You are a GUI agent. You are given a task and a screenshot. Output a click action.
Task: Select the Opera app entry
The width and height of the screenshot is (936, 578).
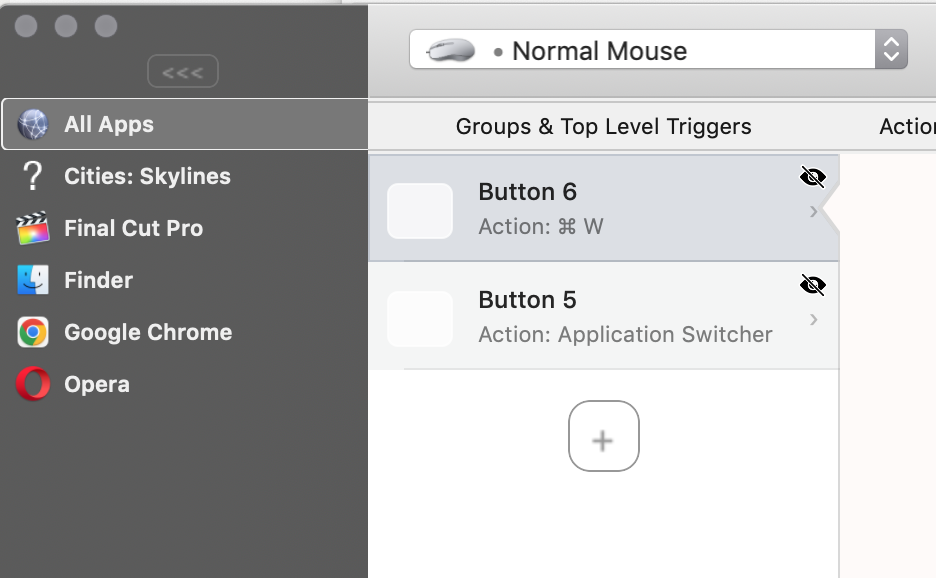coord(97,385)
